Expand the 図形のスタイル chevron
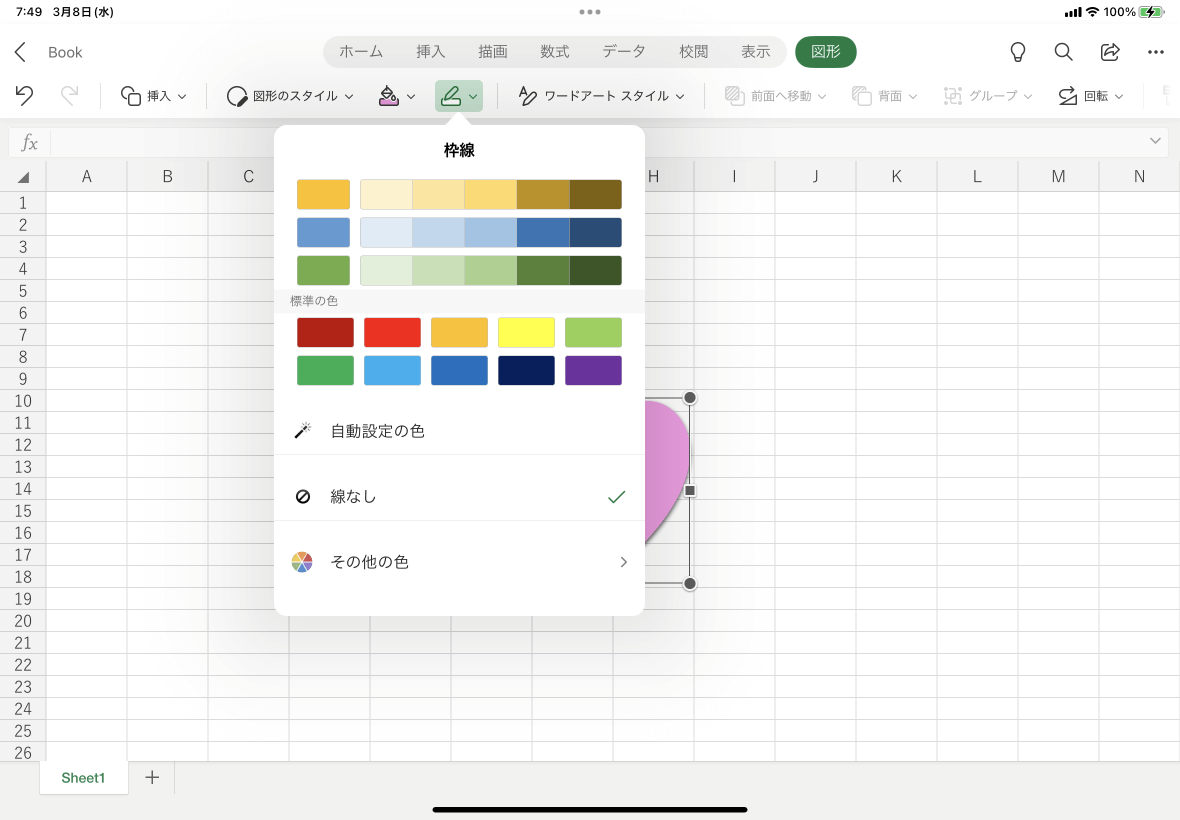This screenshot has width=1180, height=820. coord(349,96)
